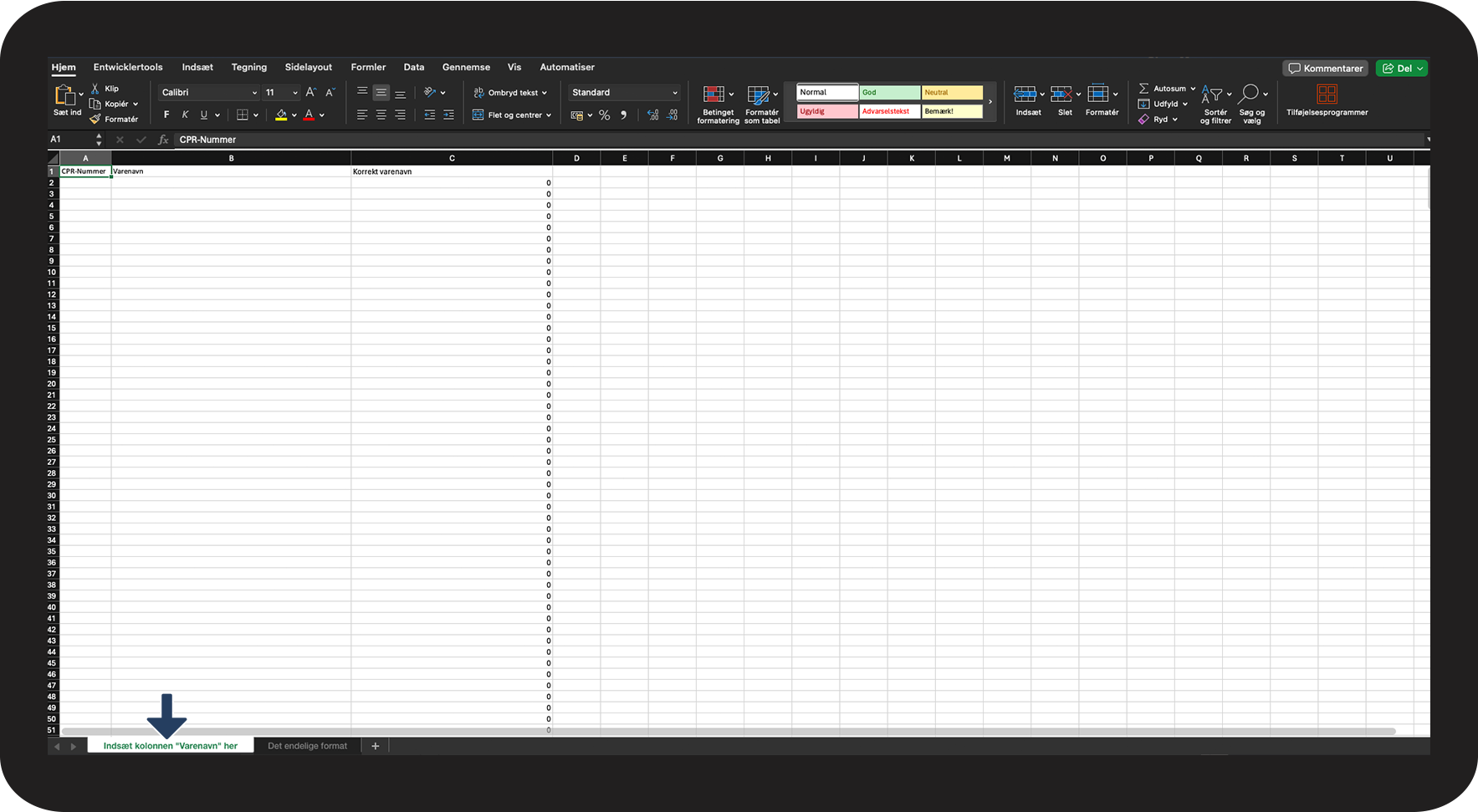This screenshot has width=1478, height=812.
Task: Apply the Ugyldig red cell style
Action: (x=827, y=111)
